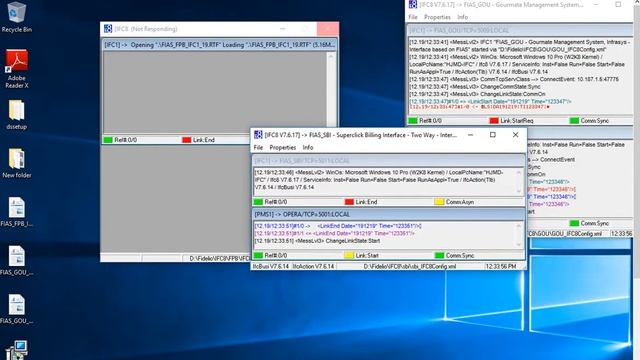
Task: Click IfcBusi V7.6.14 in SBI status bar
Action: coord(271,266)
